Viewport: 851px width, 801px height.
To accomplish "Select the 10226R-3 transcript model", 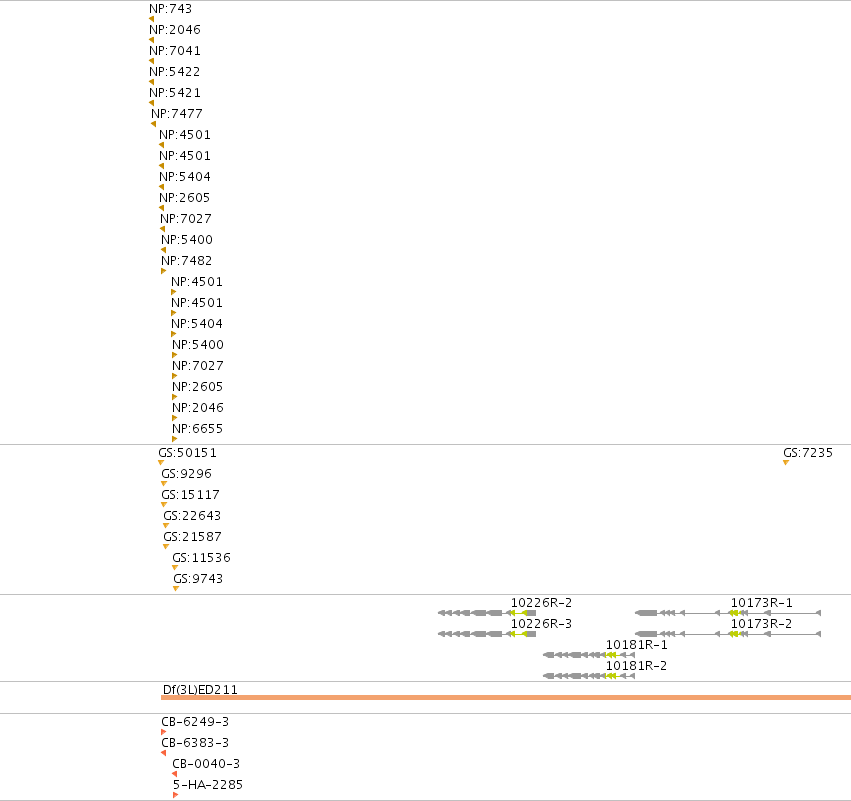I will pos(487,634).
